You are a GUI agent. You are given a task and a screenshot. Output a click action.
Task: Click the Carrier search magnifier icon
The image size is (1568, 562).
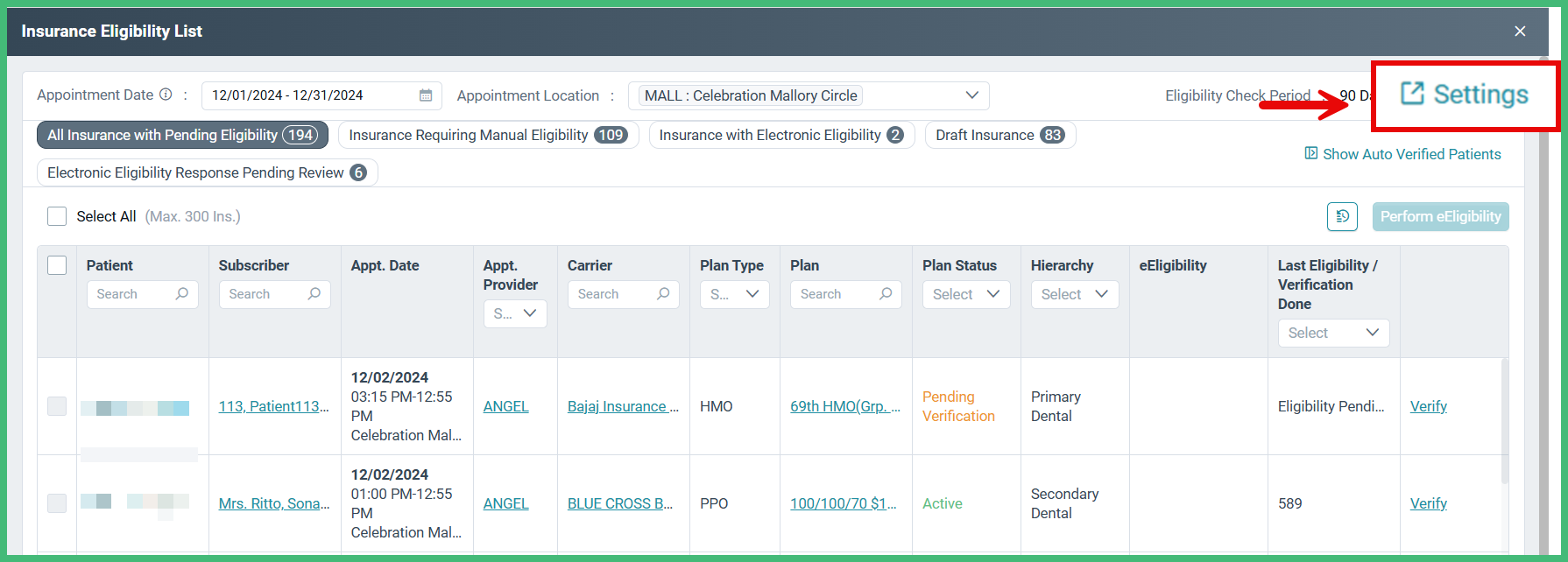tap(663, 294)
